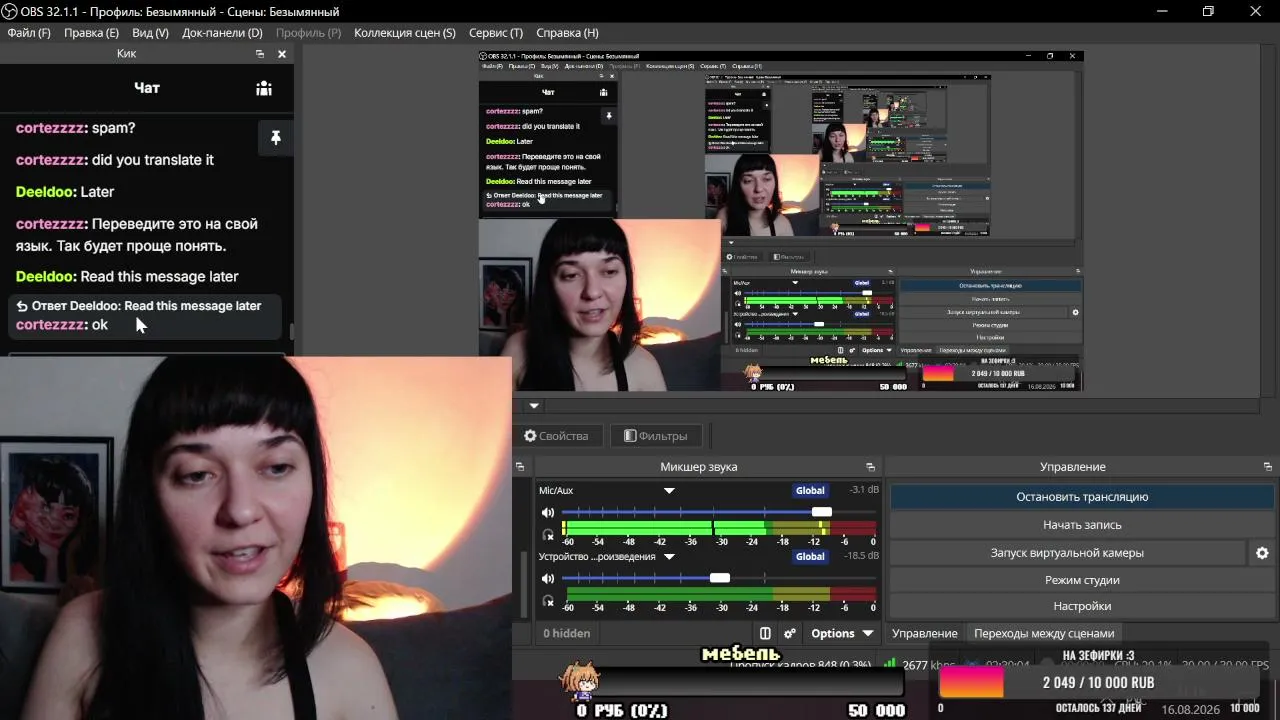
Task: Enable Режим студии
Action: pos(1082,580)
